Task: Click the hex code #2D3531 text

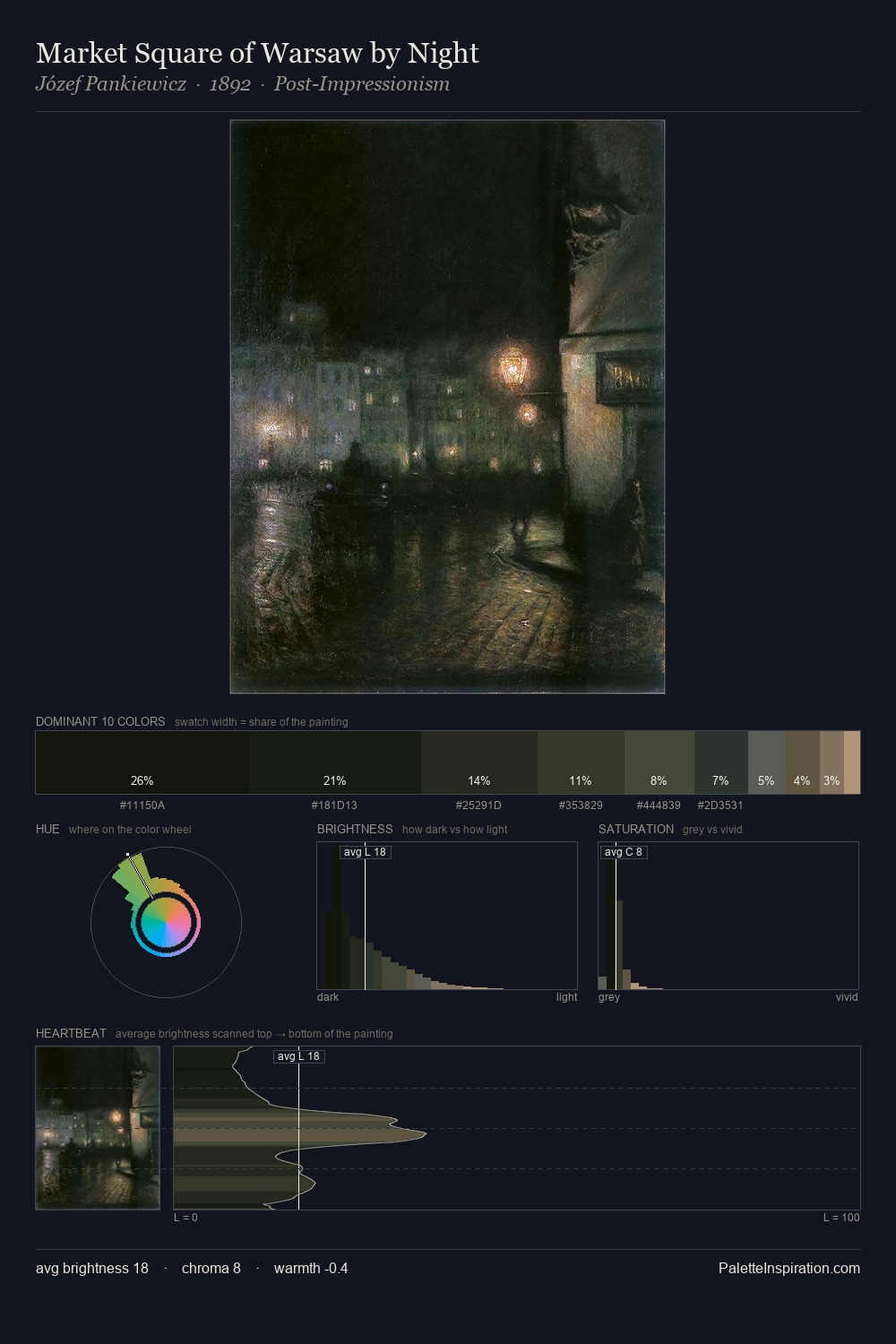Action: [x=720, y=806]
